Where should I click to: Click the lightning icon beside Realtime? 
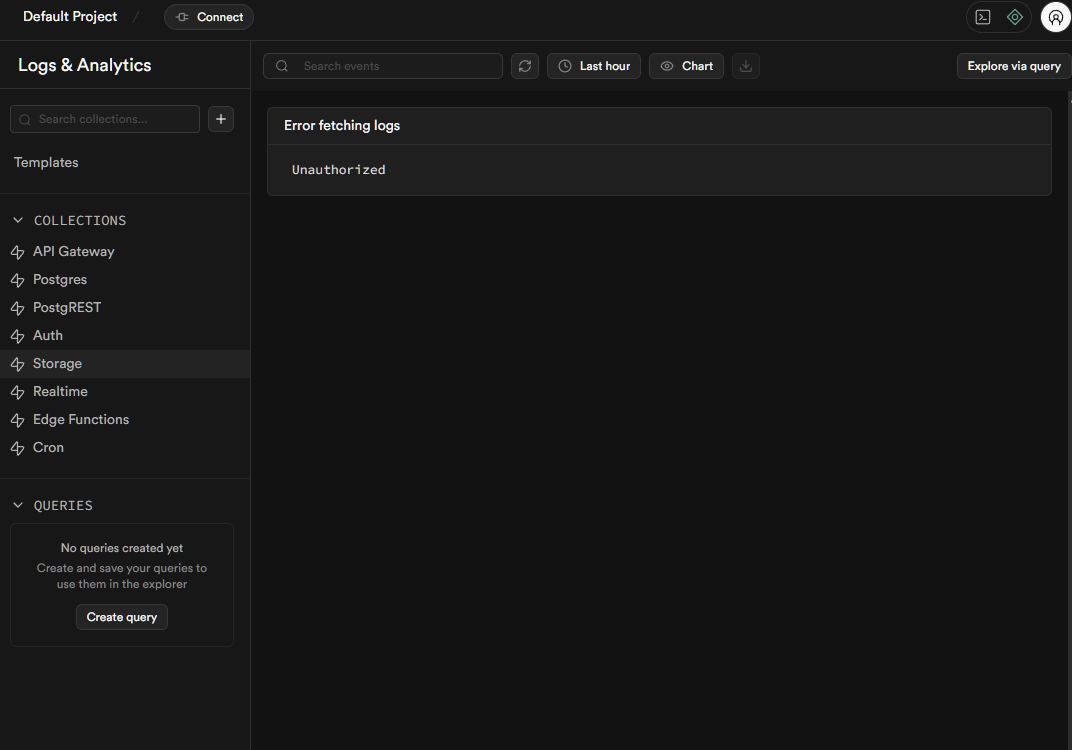pos(18,392)
